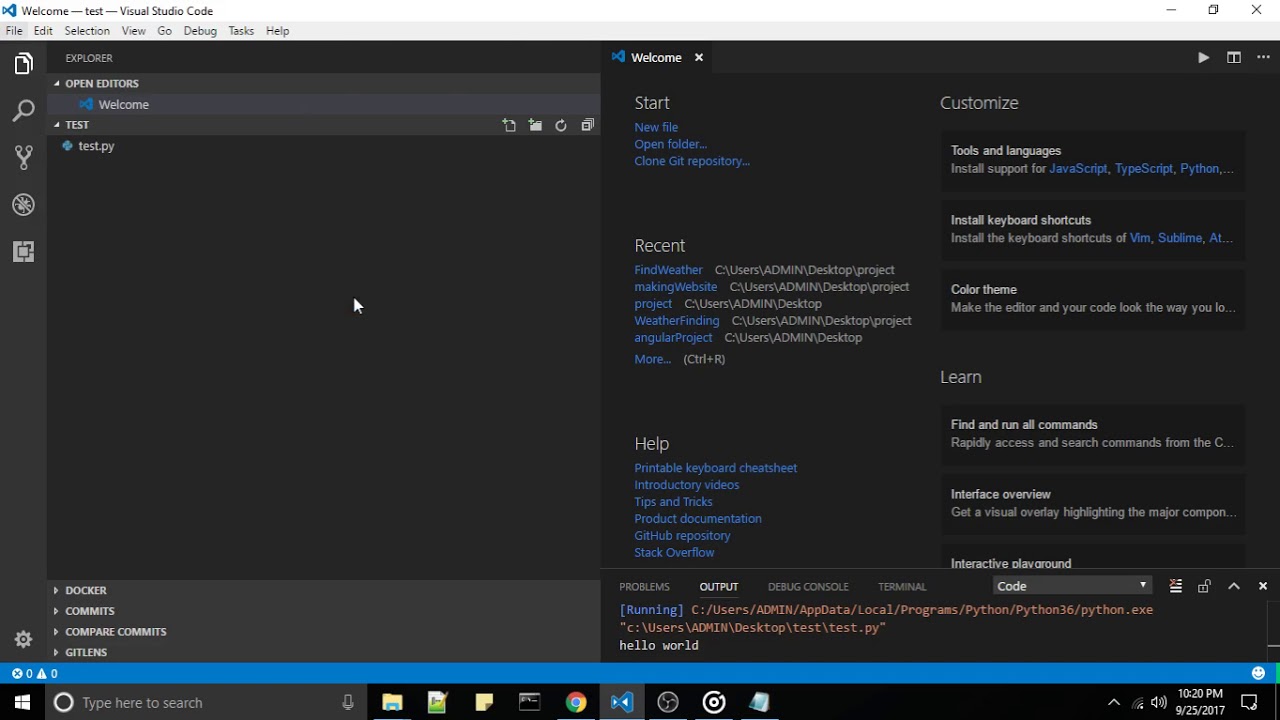
Task: Click the errors and warnings status indicator
Action: 34,674
